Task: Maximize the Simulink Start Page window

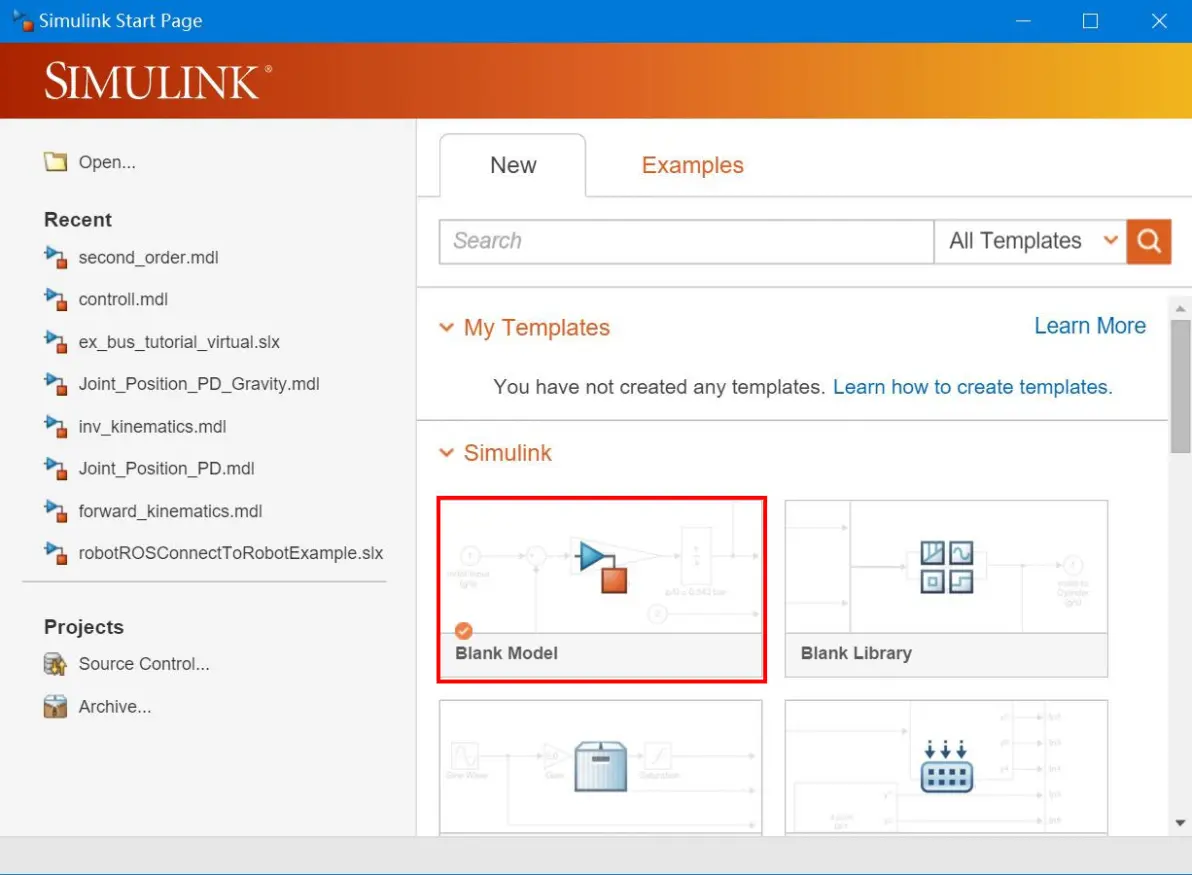Action: click(1090, 21)
